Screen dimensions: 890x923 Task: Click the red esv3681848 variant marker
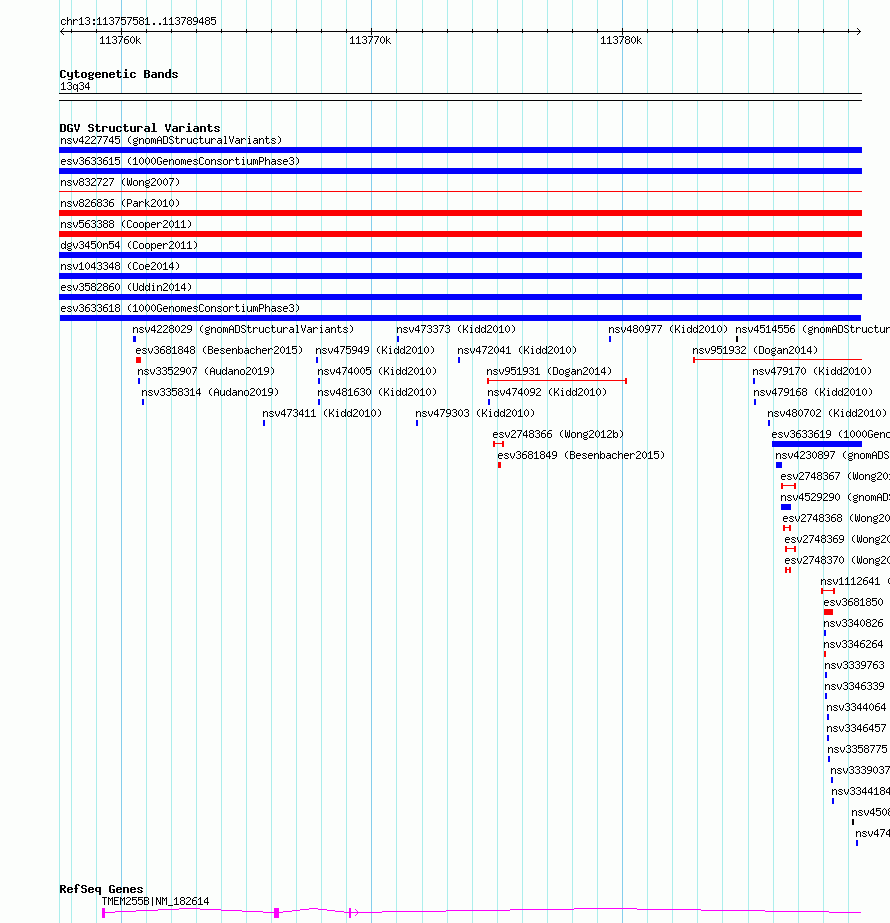[138, 360]
